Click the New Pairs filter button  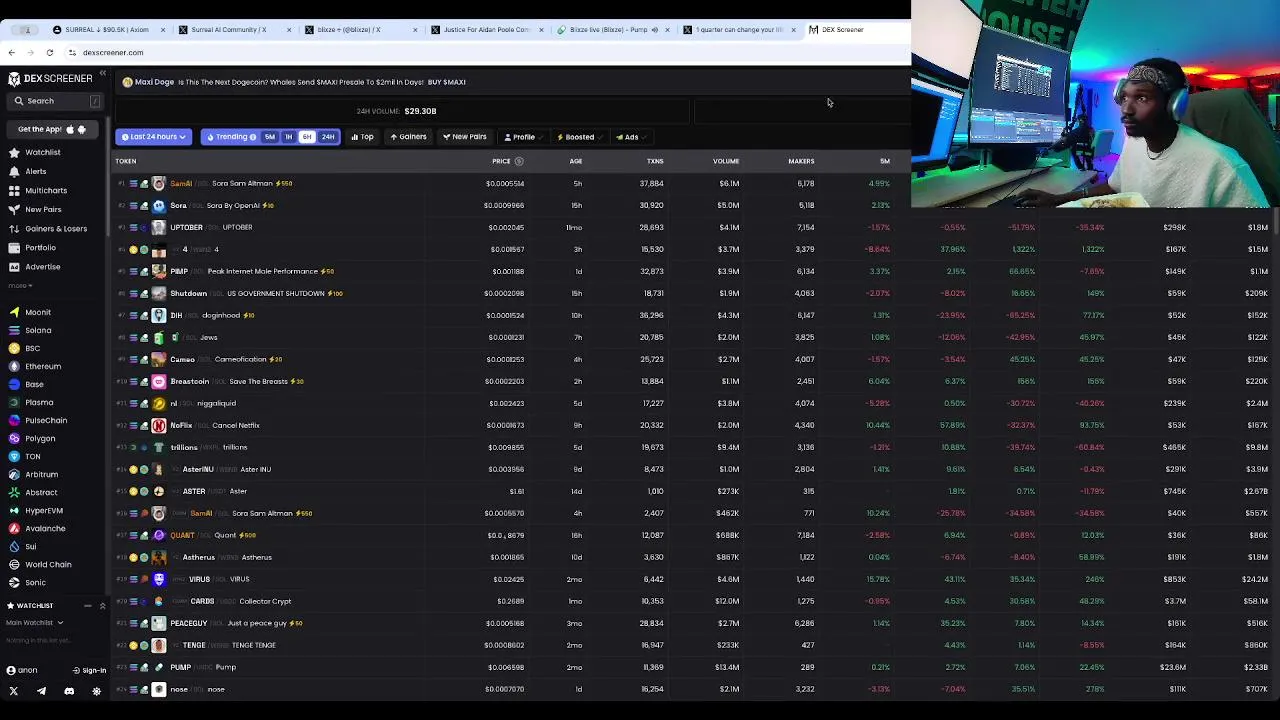464,137
